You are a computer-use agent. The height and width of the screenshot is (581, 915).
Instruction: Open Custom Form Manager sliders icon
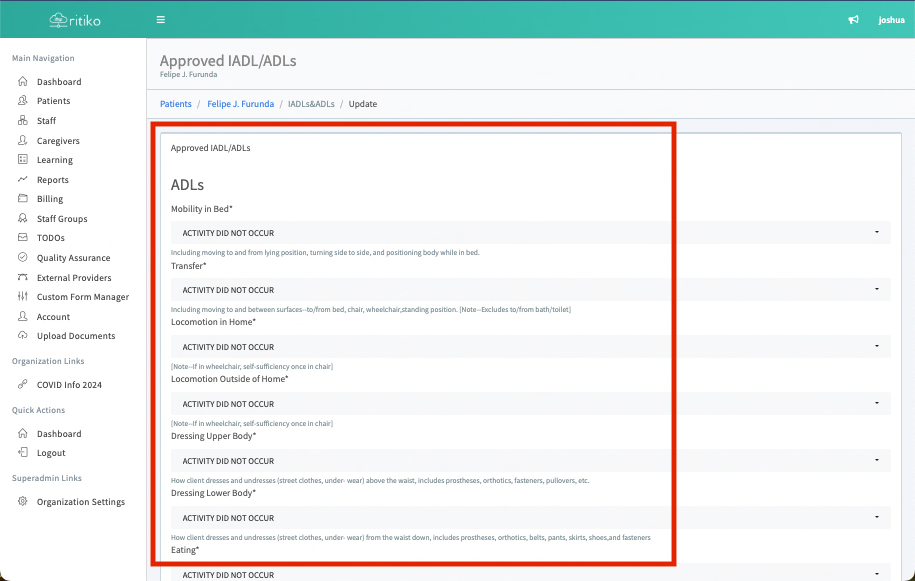click(x=23, y=297)
